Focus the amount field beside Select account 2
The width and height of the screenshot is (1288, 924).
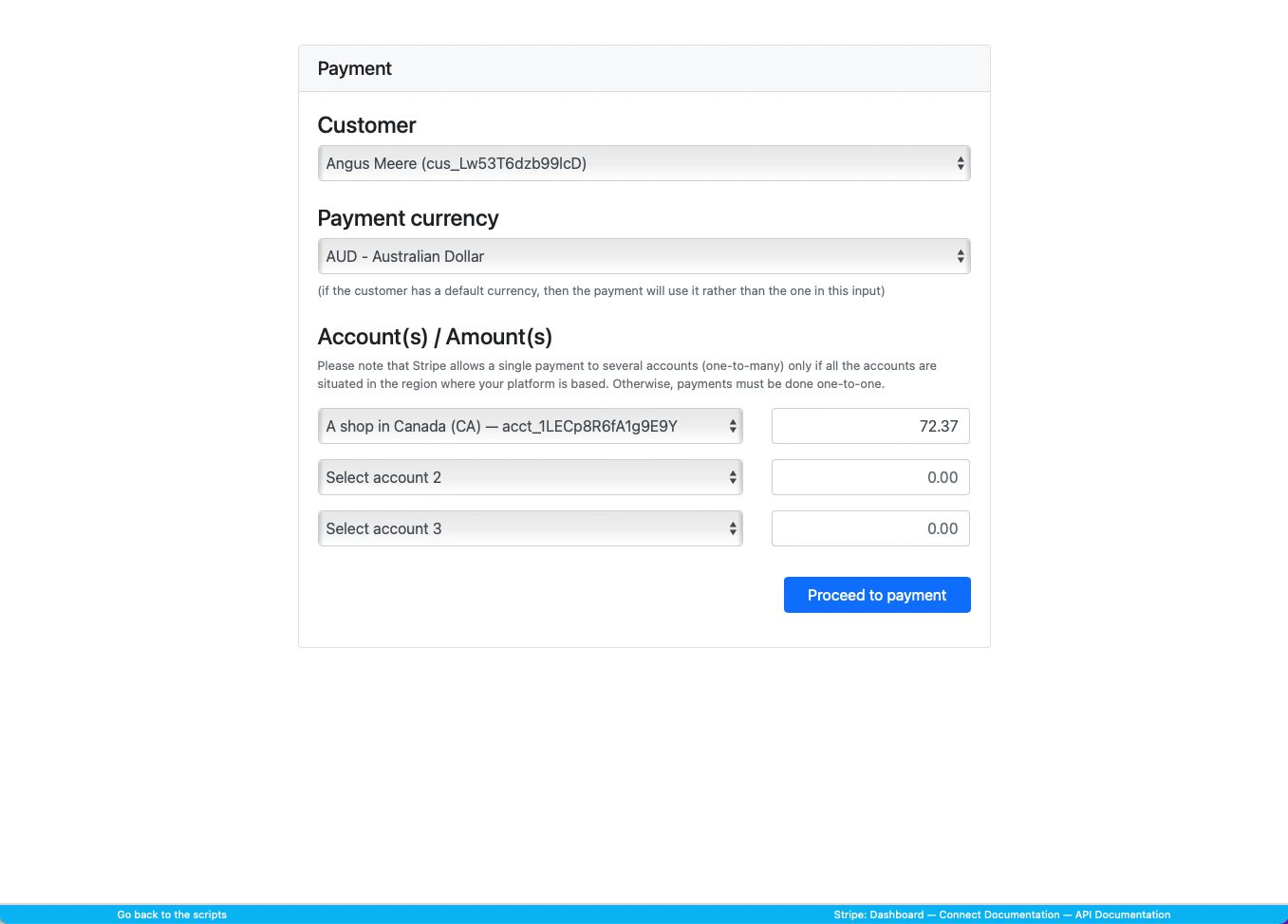(x=870, y=477)
